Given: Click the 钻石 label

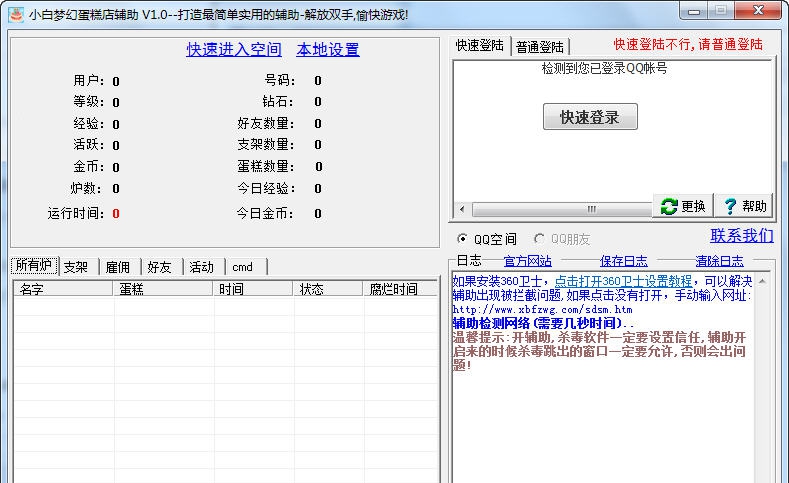Looking at the screenshot, I should [278, 102].
